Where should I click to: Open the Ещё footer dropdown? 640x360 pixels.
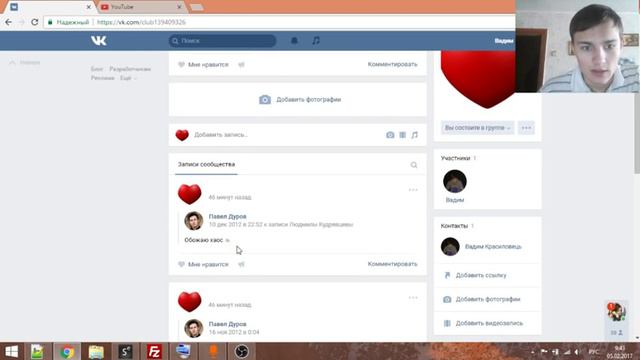click(127, 78)
